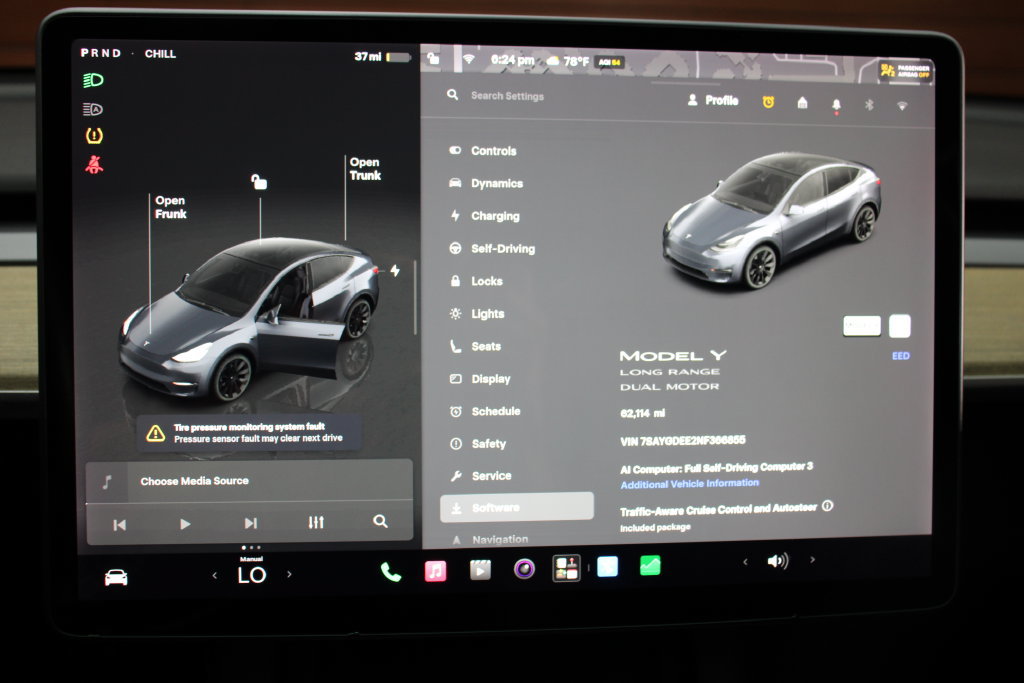Open the all-apps launcher icon
This screenshot has height=683, width=1024.
[566, 568]
